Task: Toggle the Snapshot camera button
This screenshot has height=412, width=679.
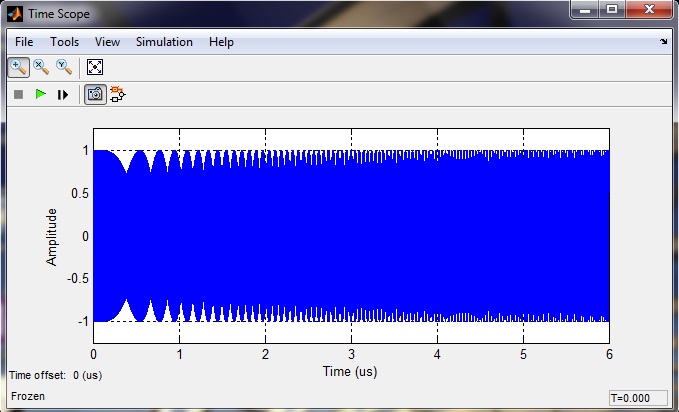Action: click(x=94, y=95)
